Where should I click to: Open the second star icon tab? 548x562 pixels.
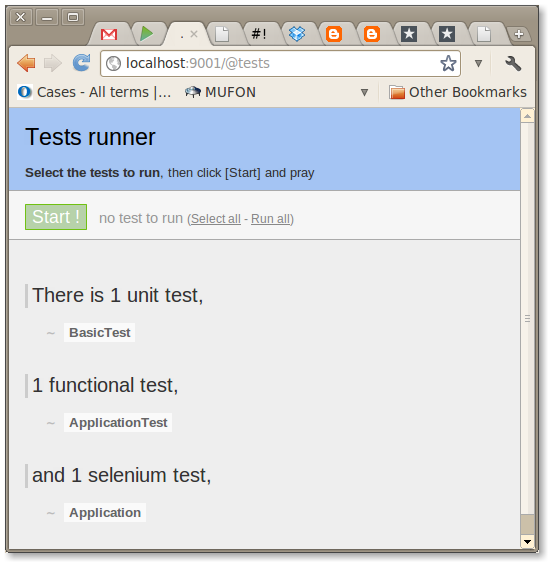point(447,34)
